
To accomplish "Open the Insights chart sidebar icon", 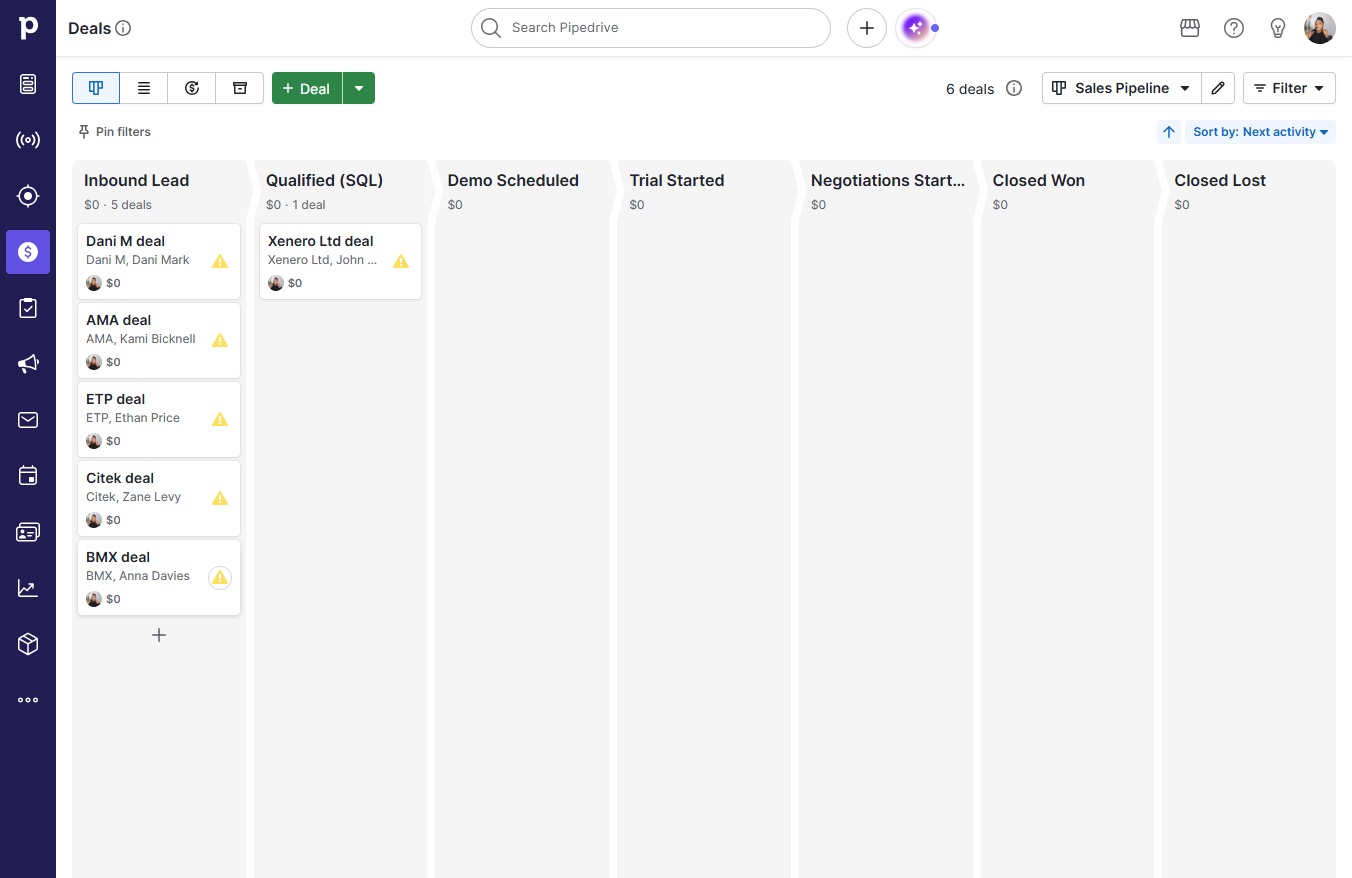I will (x=28, y=588).
